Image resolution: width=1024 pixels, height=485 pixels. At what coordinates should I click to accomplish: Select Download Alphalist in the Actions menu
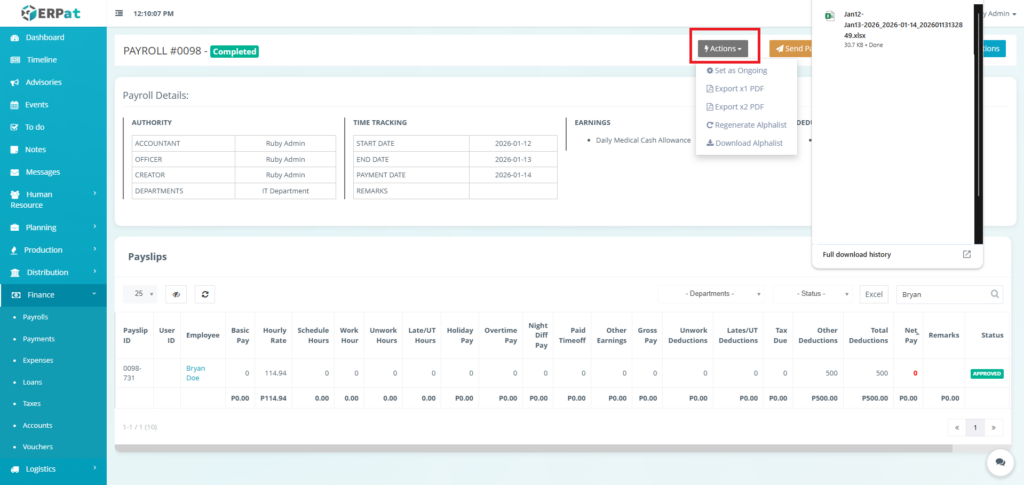coord(745,143)
